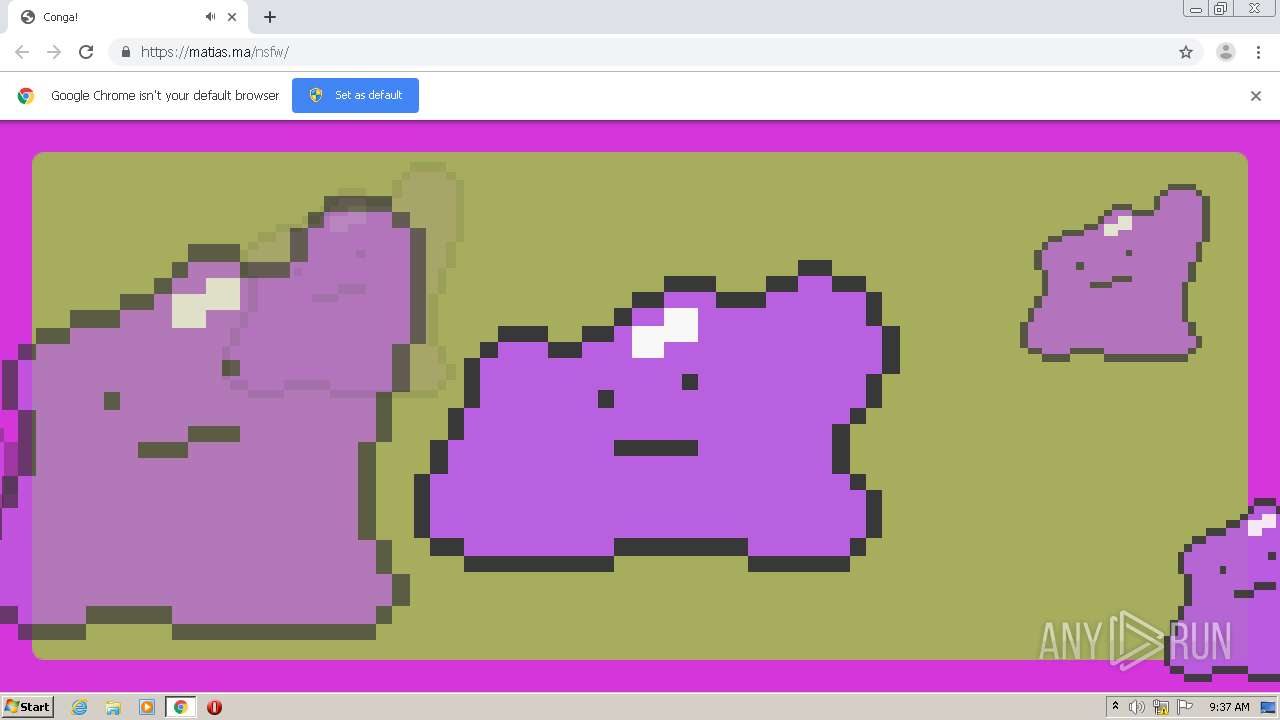Open Windows Explorer folder icon in taskbar

tap(113, 707)
